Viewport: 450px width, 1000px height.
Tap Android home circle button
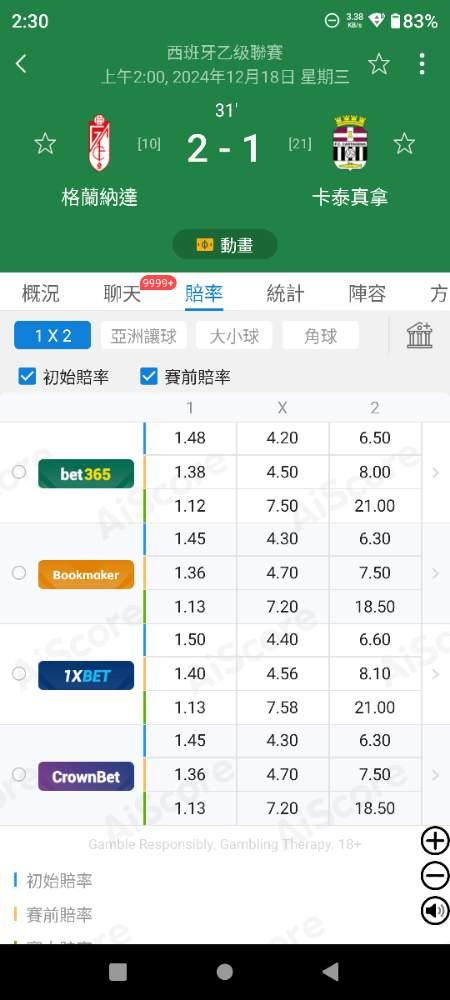[x=224, y=971]
